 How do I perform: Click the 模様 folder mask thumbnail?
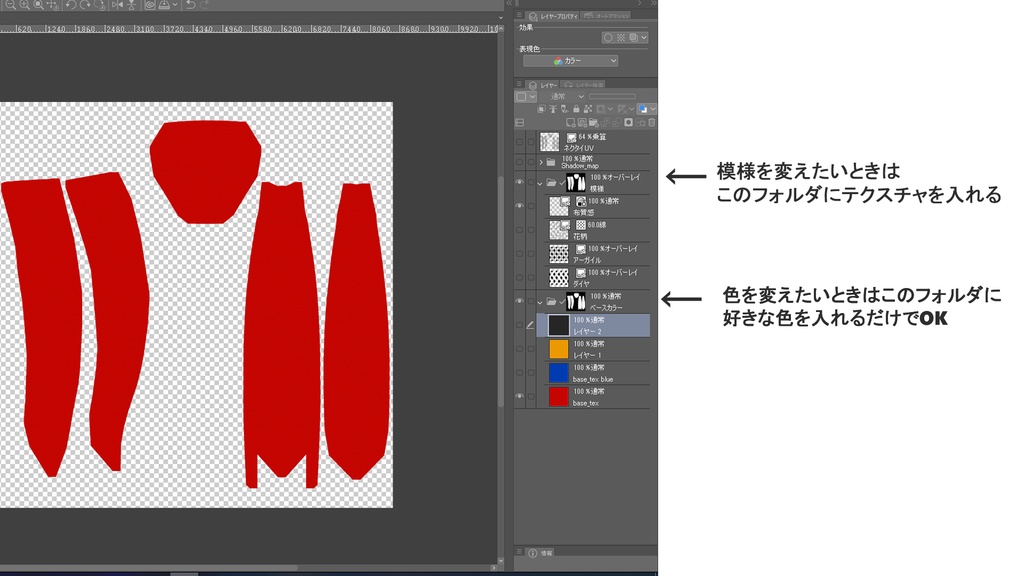575,182
